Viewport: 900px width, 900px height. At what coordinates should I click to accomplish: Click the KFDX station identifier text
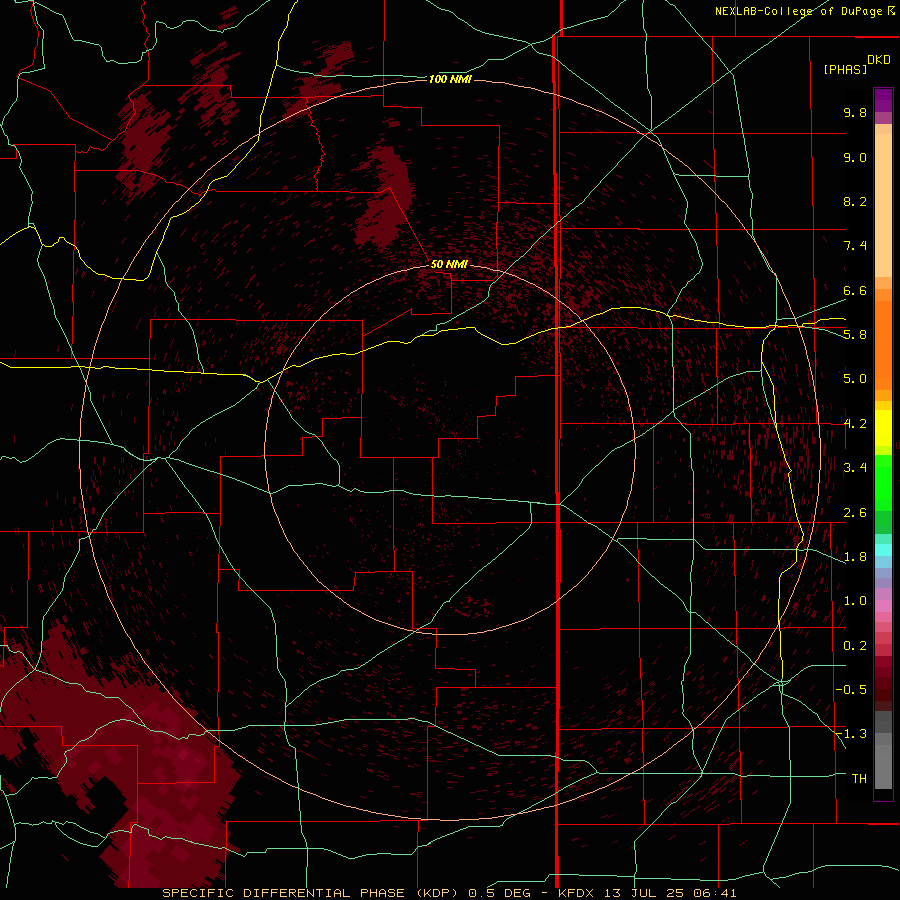[x=577, y=893]
